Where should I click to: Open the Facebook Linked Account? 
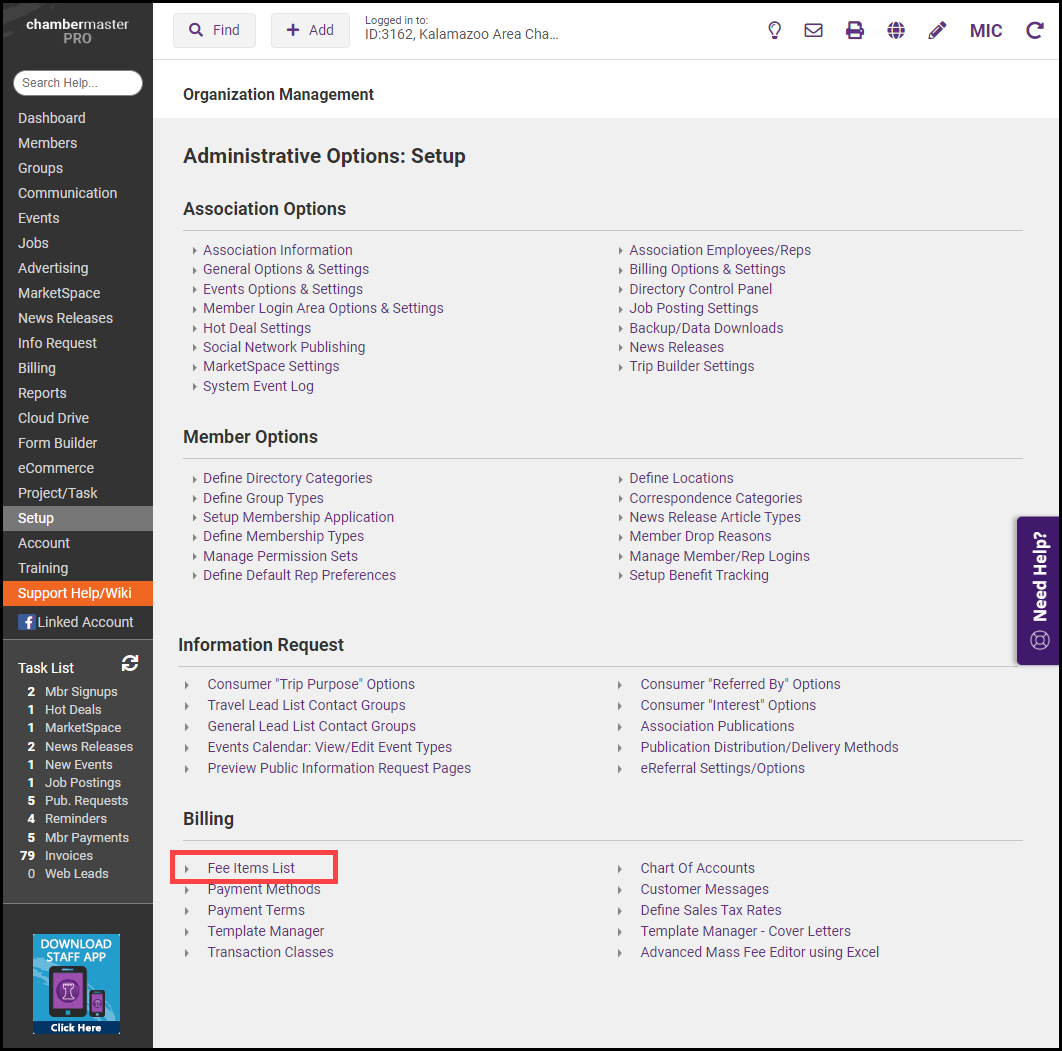click(76, 622)
